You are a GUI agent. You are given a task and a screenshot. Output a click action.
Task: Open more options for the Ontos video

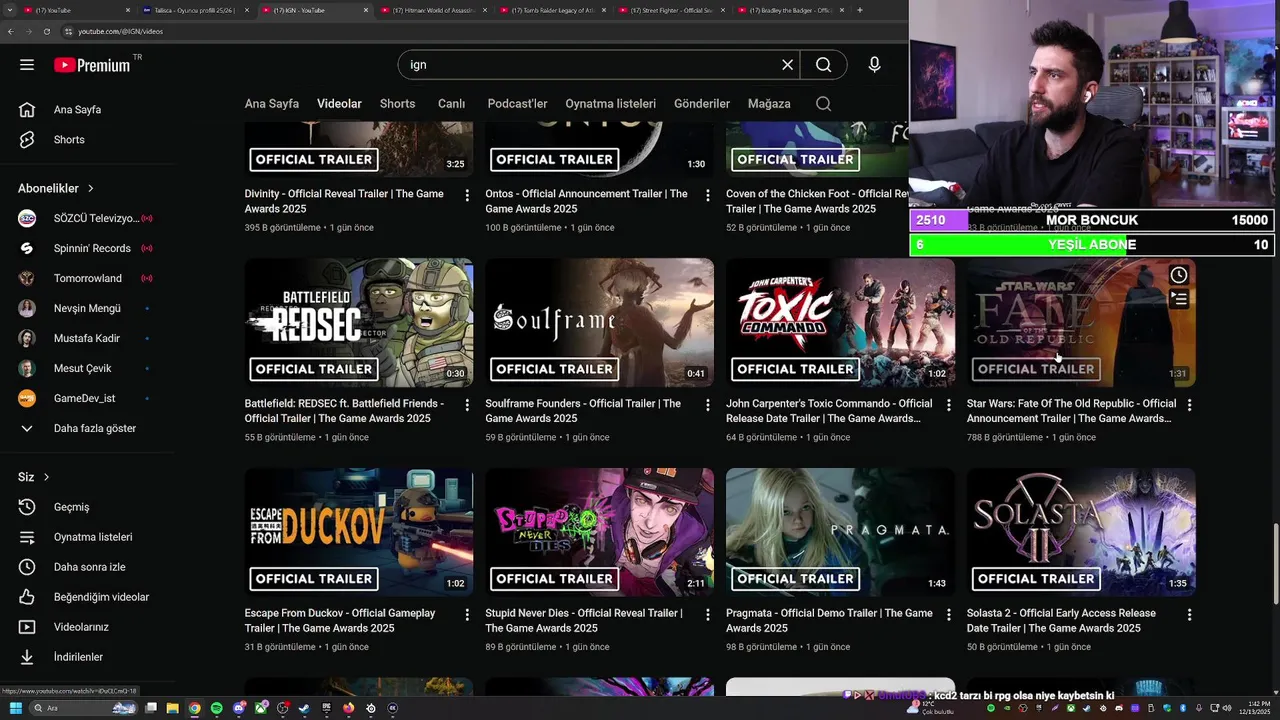708,195
